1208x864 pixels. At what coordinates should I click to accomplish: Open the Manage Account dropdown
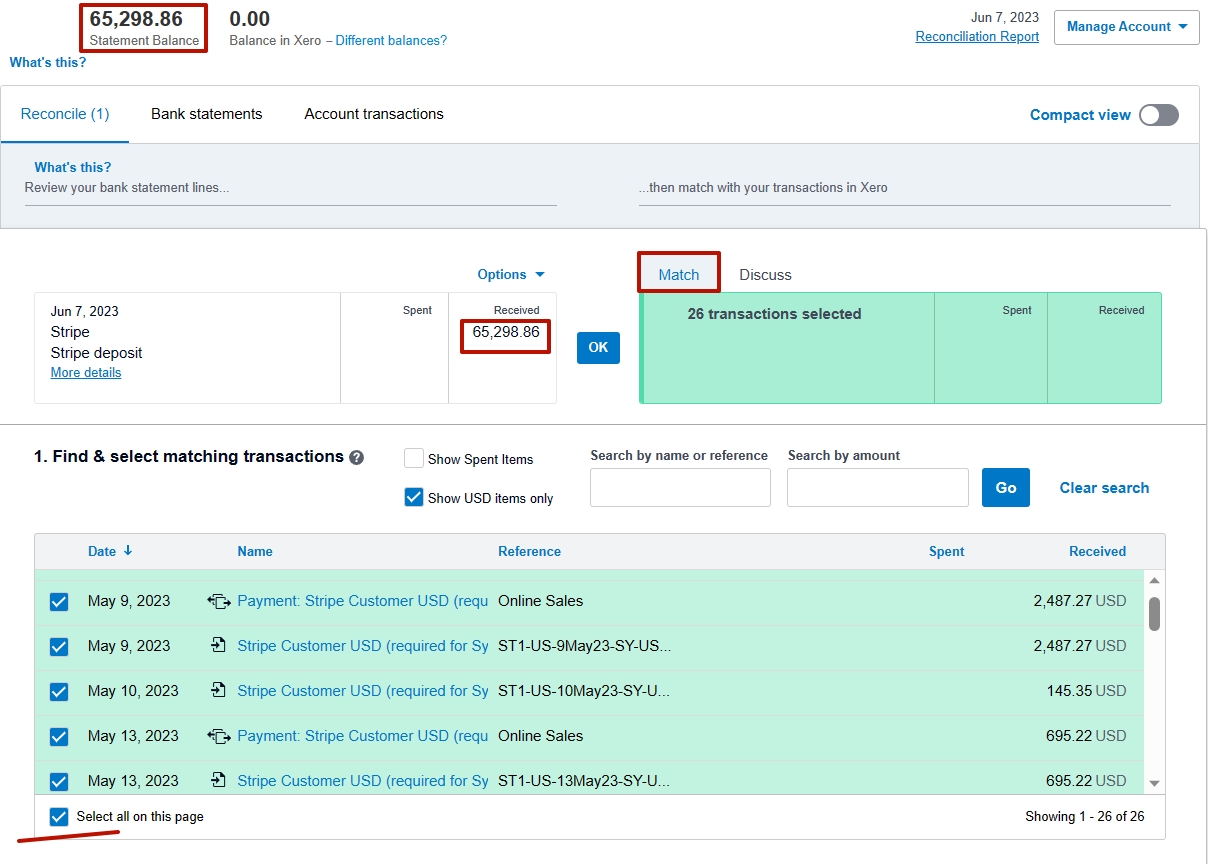coord(1126,27)
